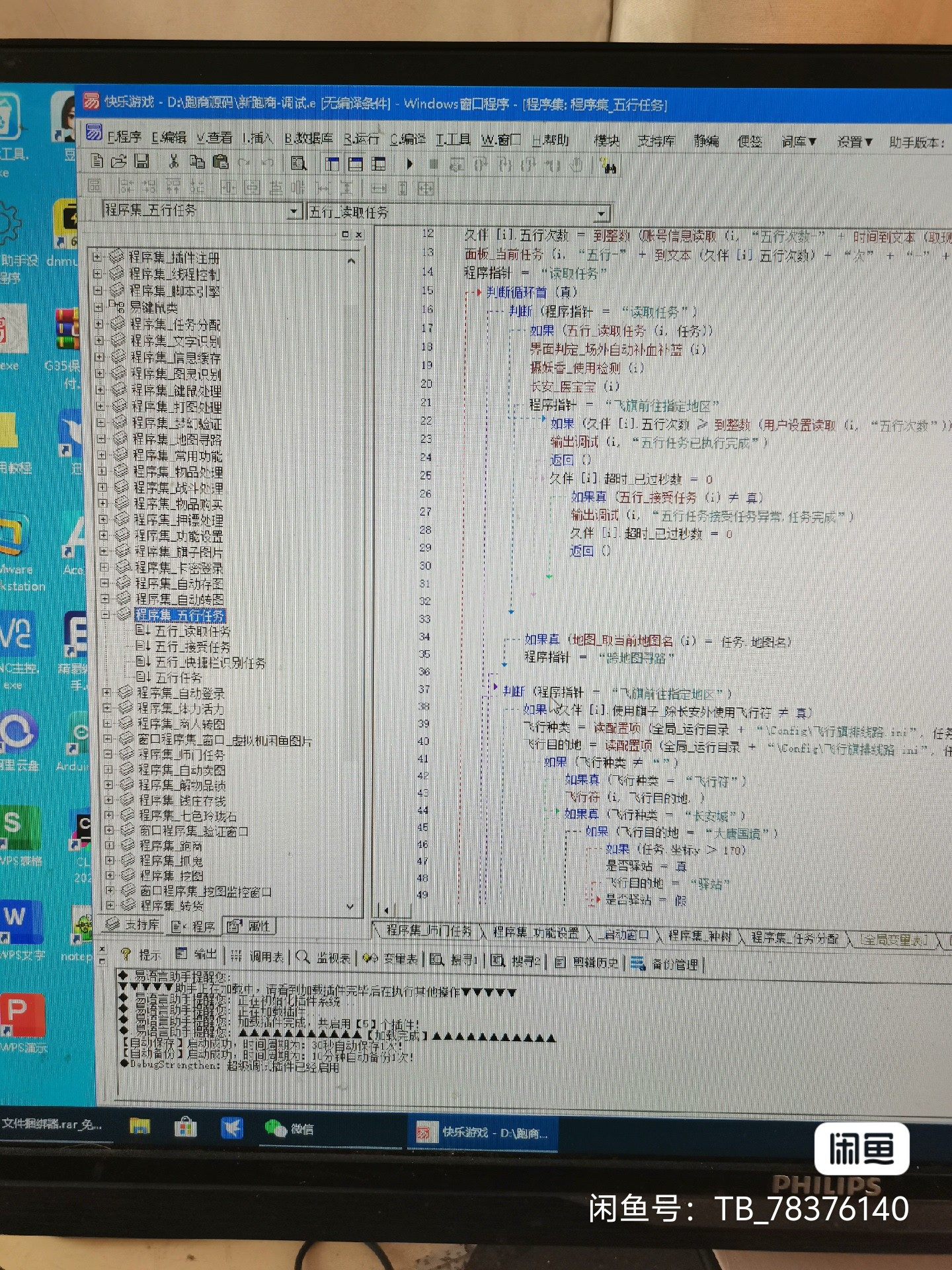The width and height of the screenshot is (952, 1270).
Task: Open the B.数据库 menu
Action: tap(309, 138)
